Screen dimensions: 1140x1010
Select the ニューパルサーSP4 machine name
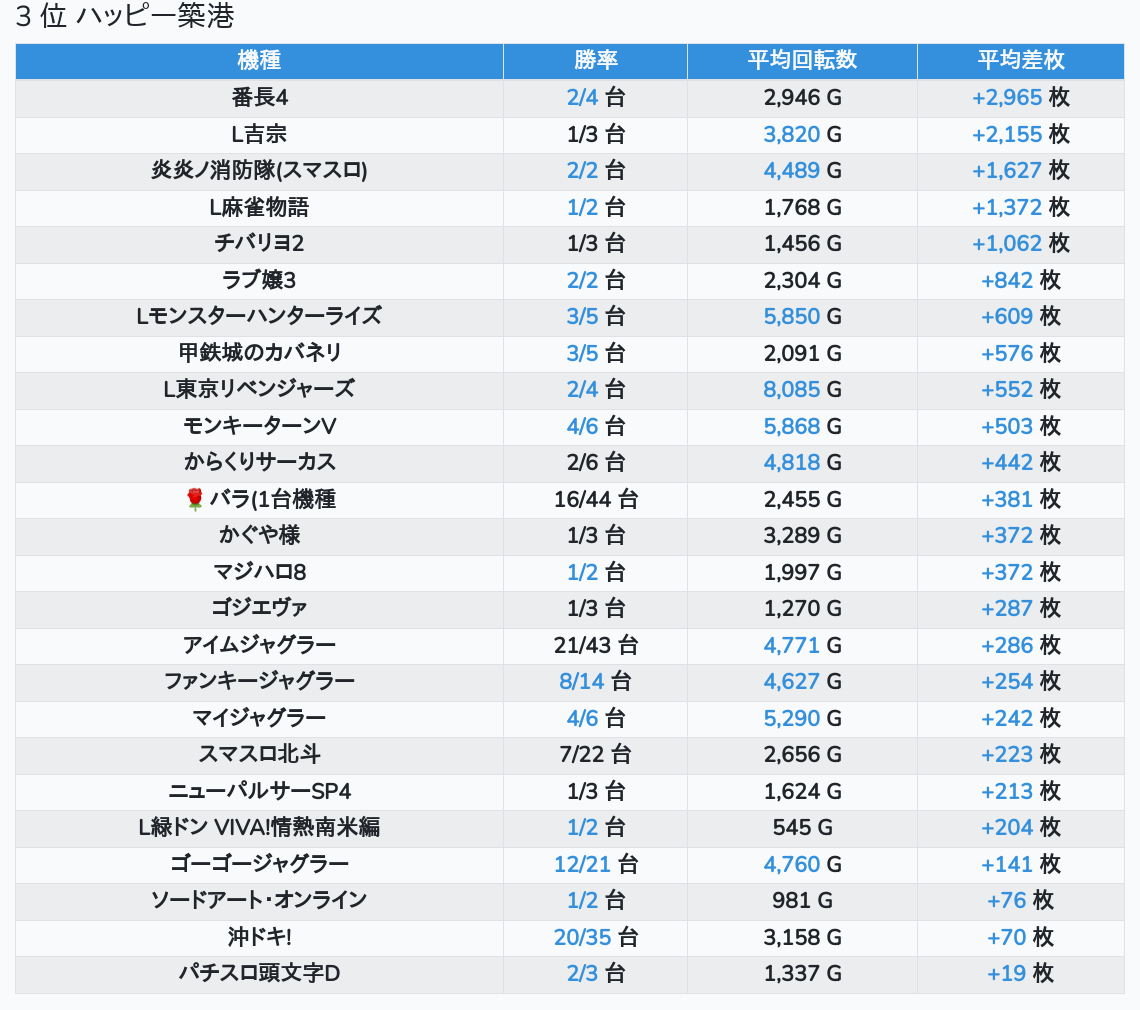tap(260, 791)
